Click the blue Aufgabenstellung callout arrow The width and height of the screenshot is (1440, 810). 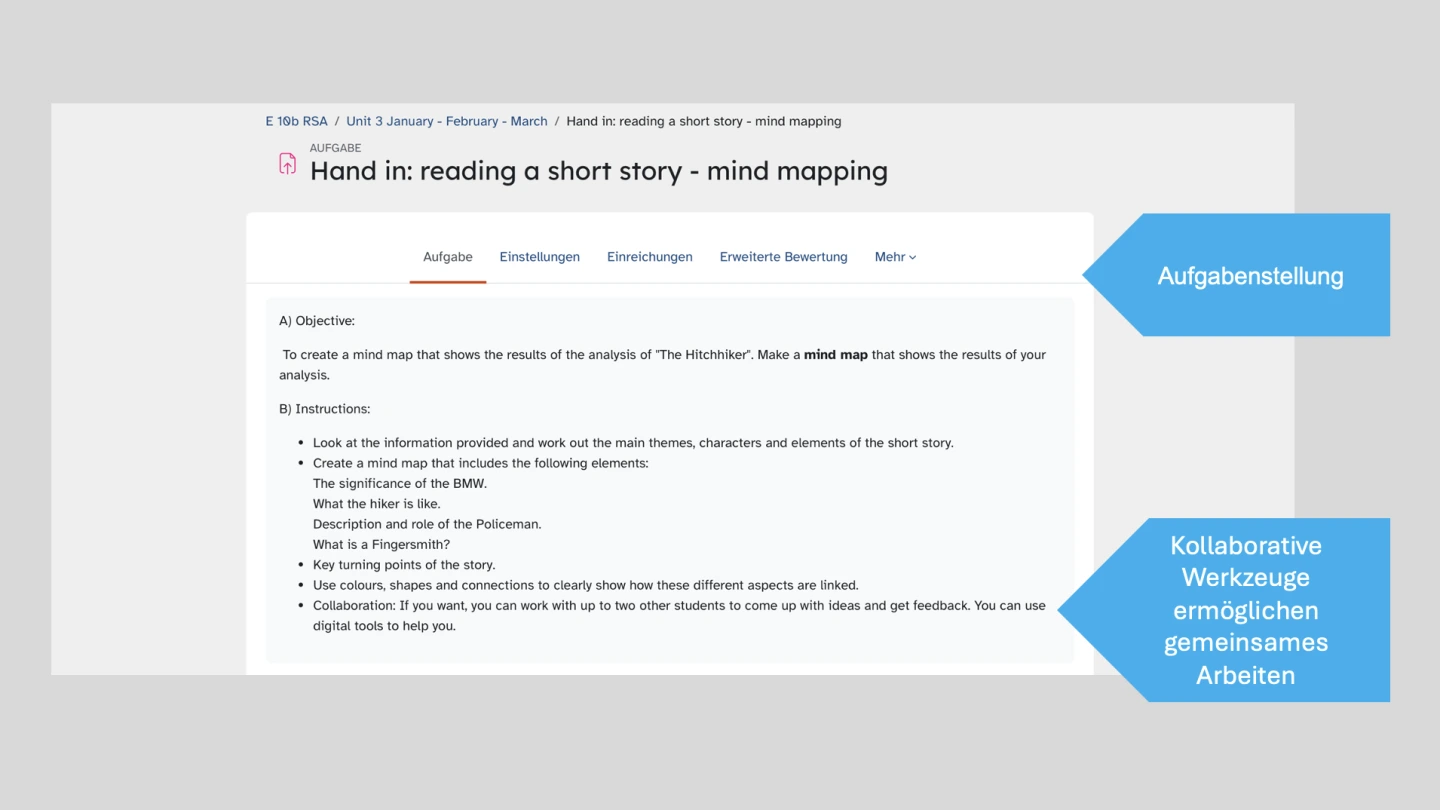coord(1249,275)
